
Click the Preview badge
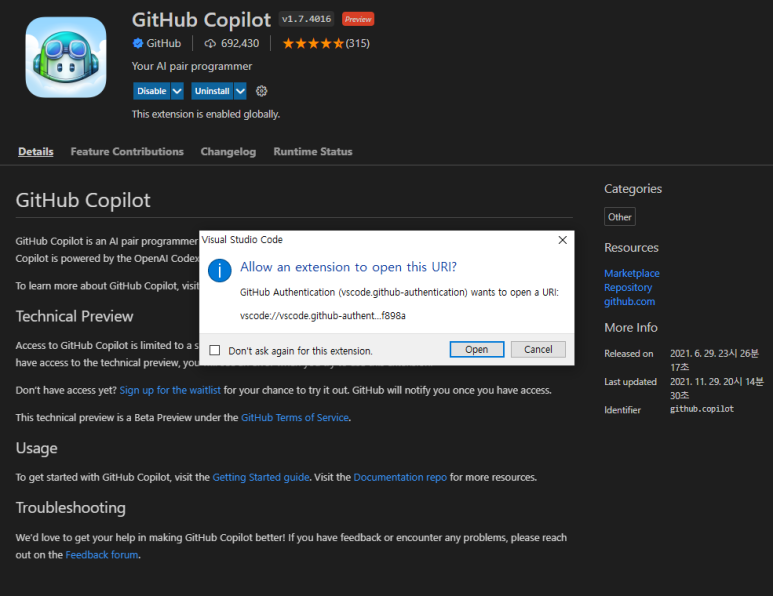point(358,19)
